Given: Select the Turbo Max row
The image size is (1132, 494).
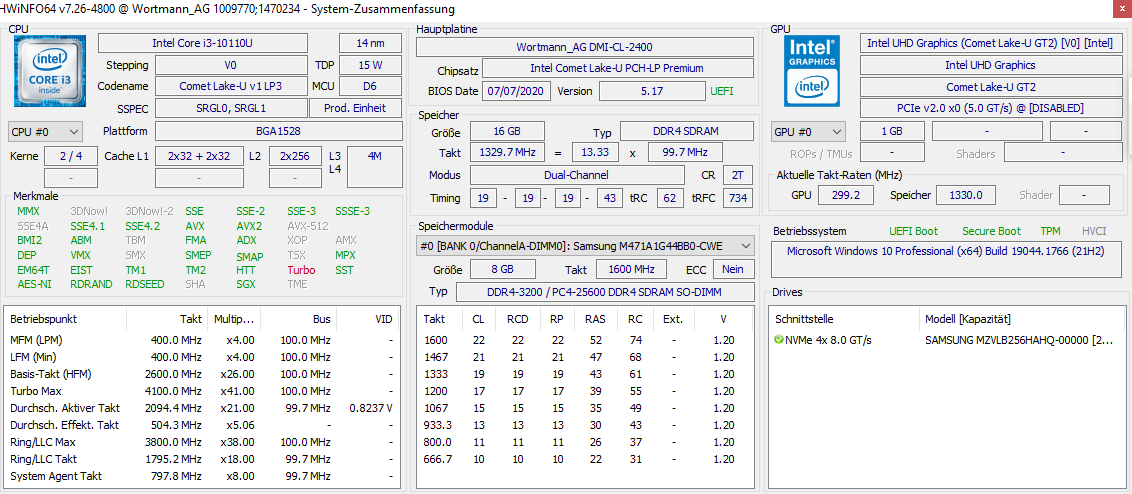Looking at the screenshot, I should (202, 391).
